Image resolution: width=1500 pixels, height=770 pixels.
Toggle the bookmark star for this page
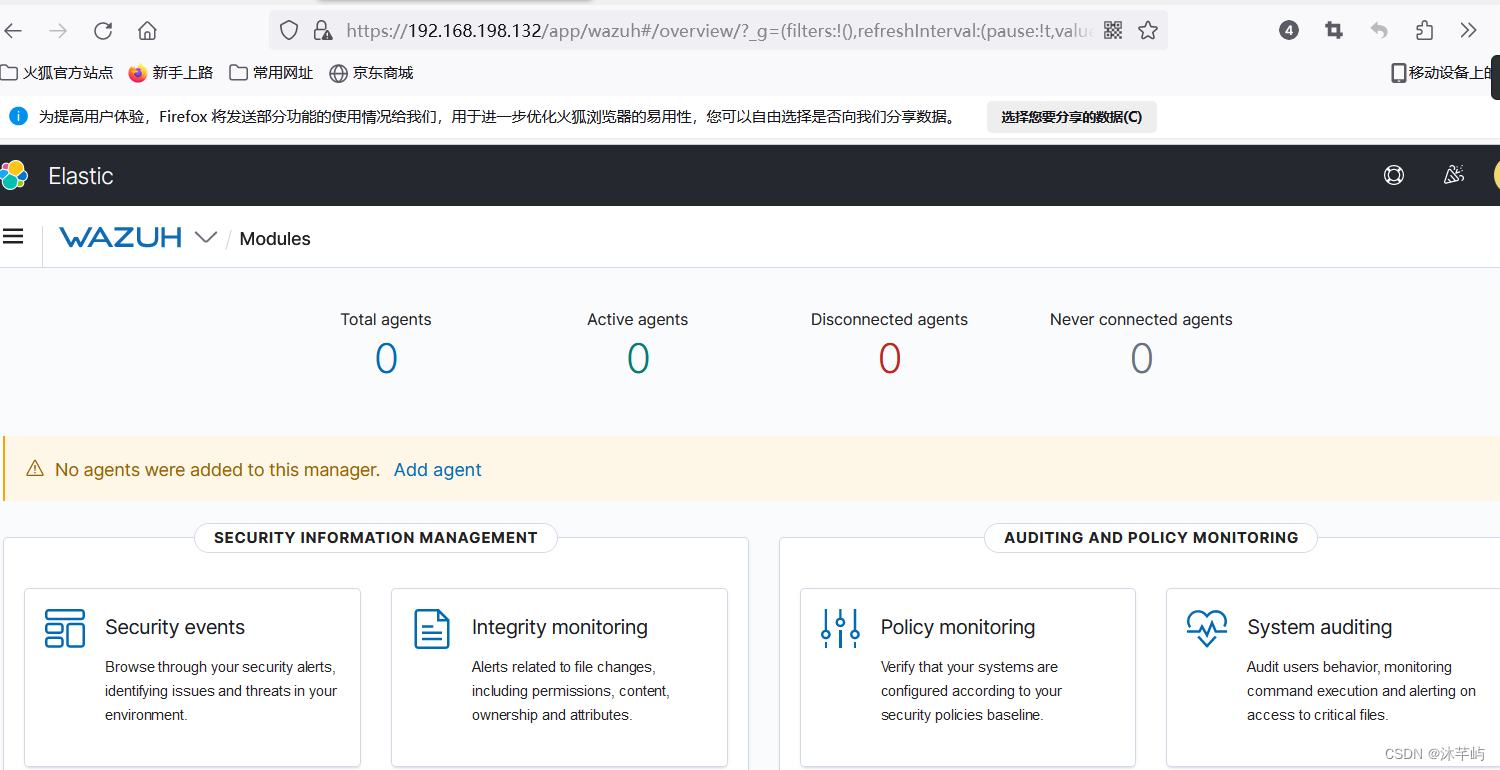(1147, 30)
